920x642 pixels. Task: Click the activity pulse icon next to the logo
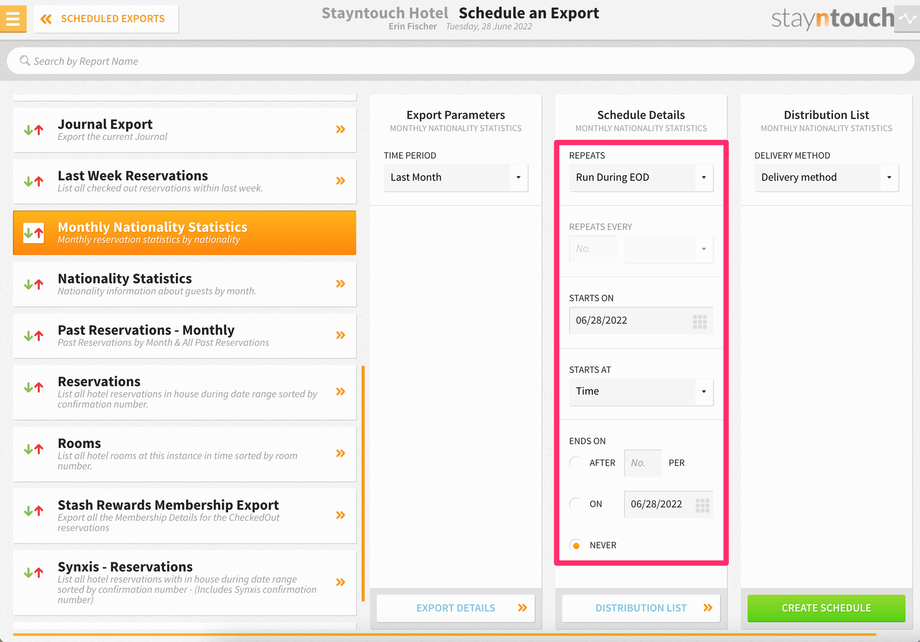coord(907,19)
